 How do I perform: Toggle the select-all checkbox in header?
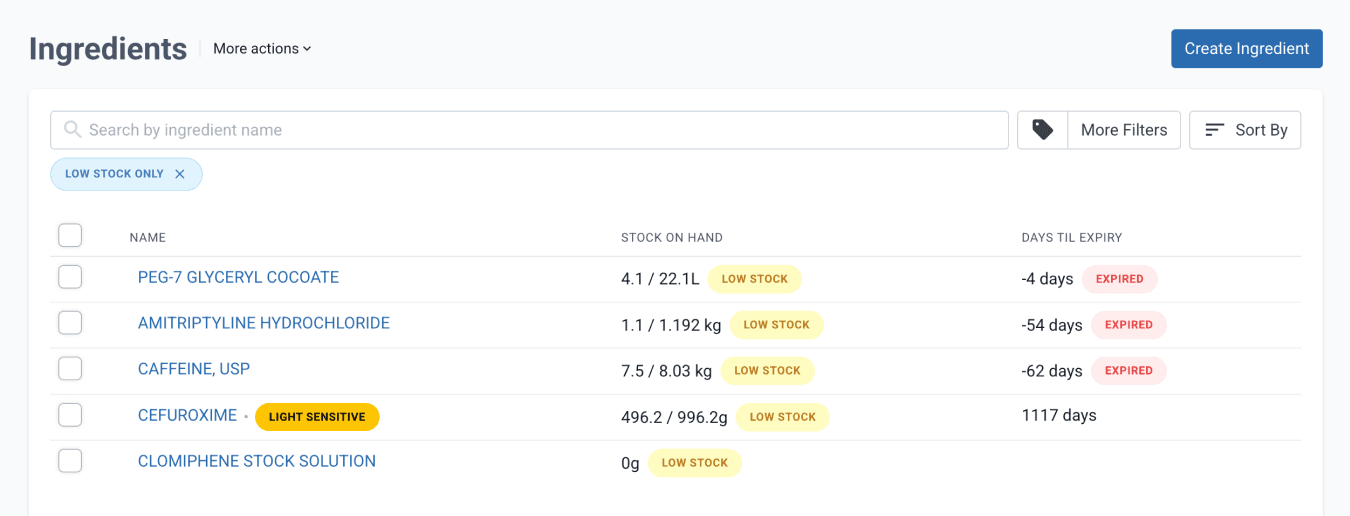(x=70, y=235)
